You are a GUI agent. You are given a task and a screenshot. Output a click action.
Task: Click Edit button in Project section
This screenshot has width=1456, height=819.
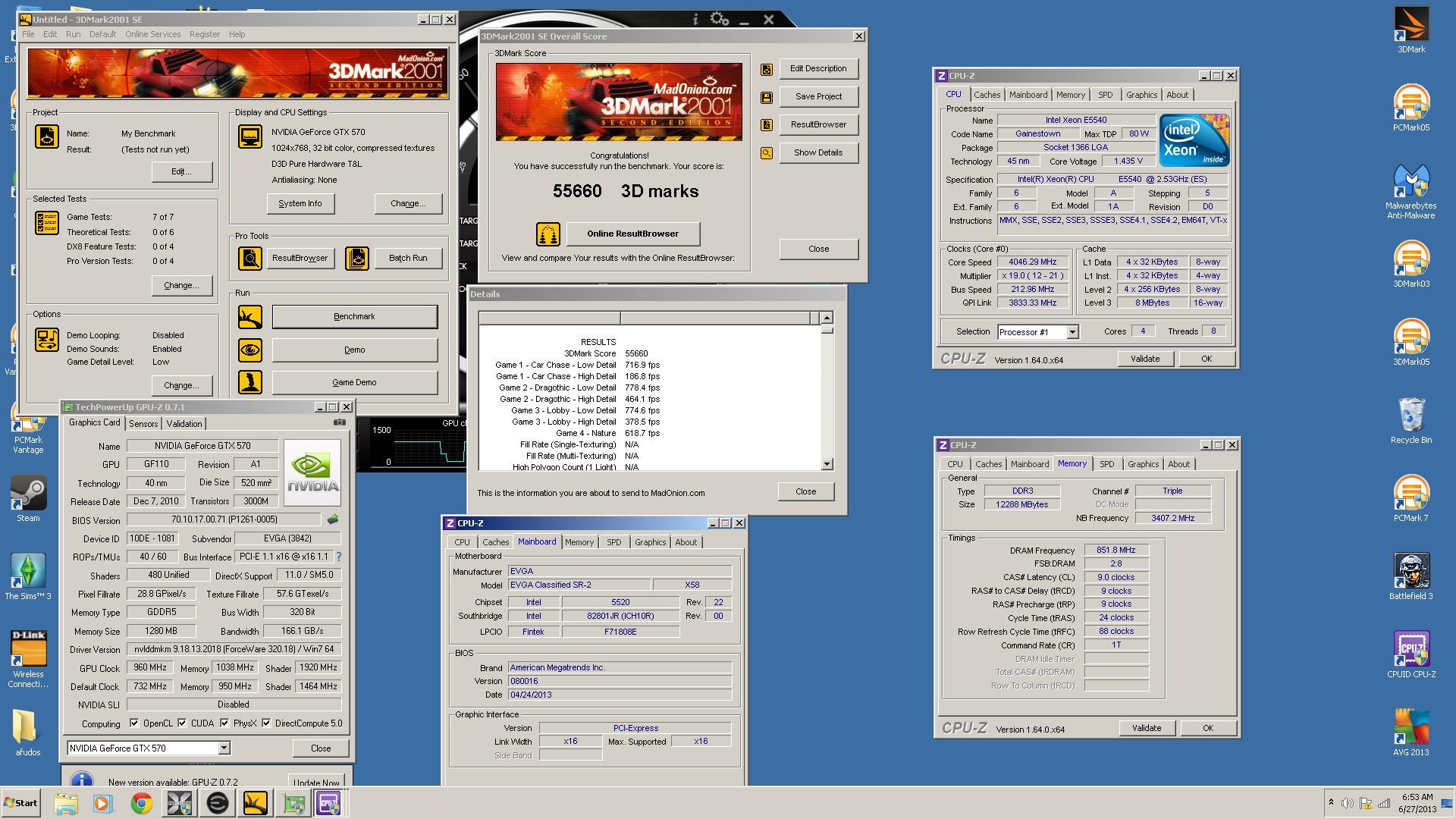pos(181,172)
